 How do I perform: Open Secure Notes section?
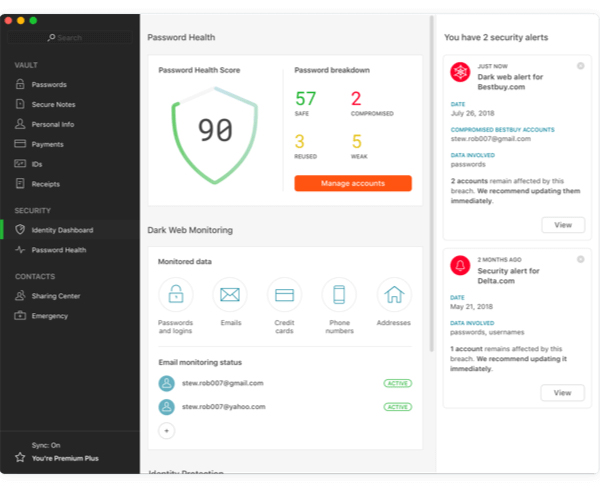click(x=70, y=104)
